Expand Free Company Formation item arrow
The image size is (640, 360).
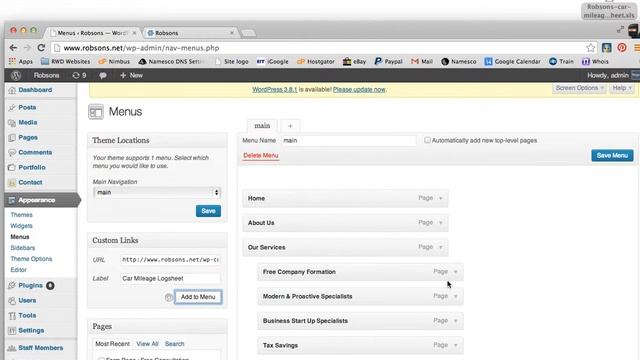[x=456, y=272]
